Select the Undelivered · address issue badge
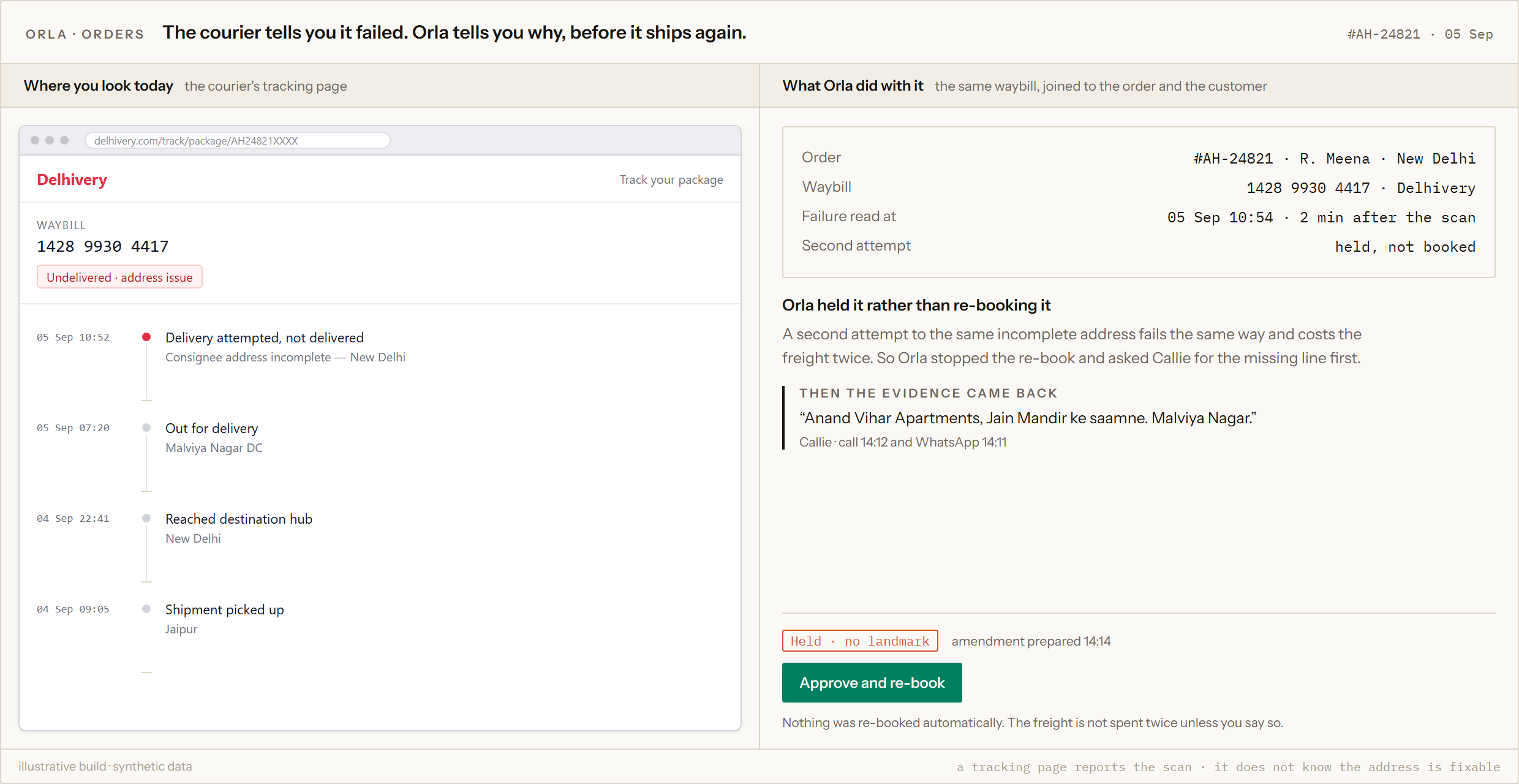The width and height of the screenshot is (1519, 784). click(x=119, y=277)
